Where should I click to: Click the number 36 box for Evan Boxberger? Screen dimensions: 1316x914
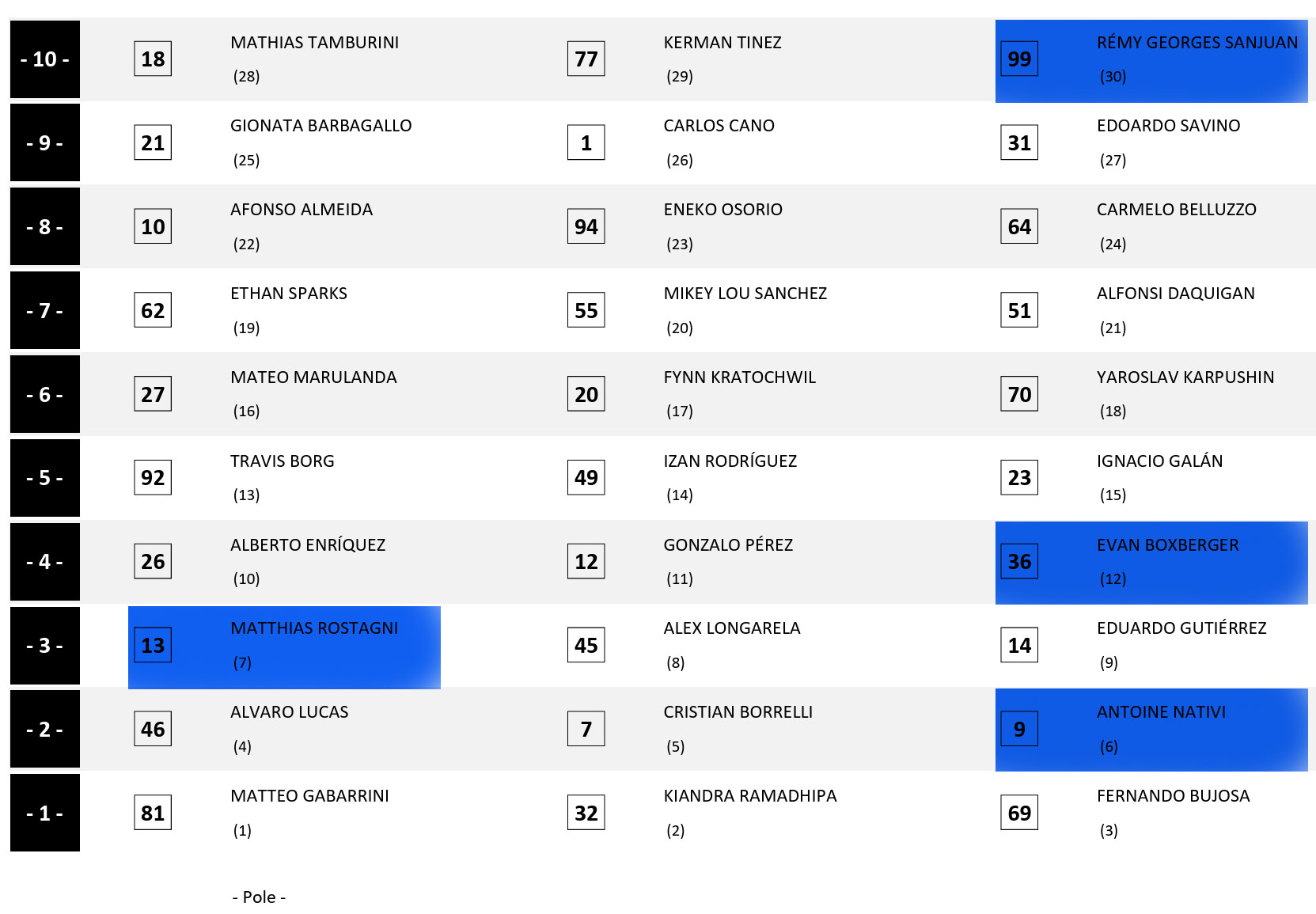coord(1019,562)
